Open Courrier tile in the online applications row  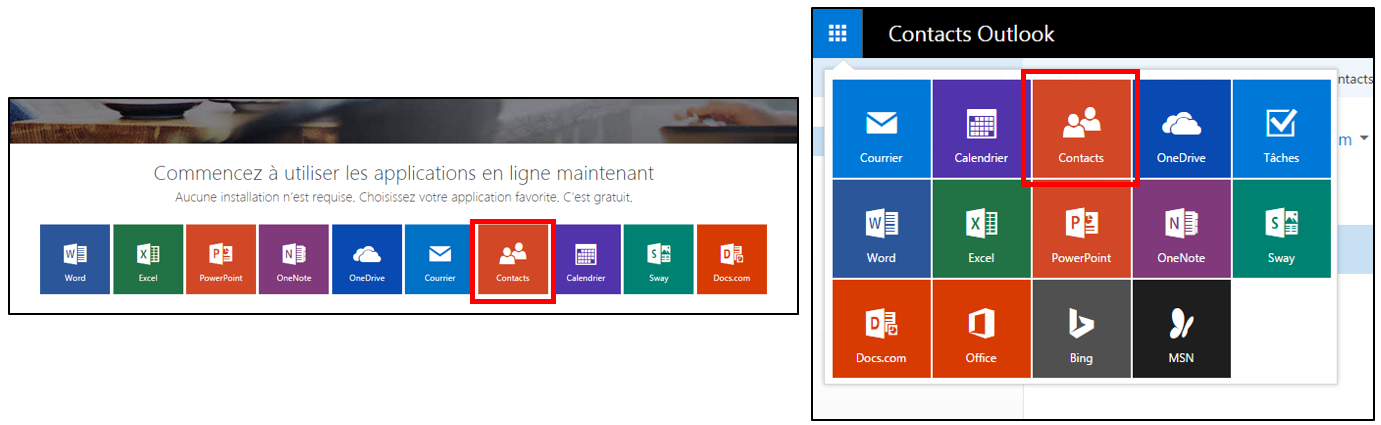coord(440,259)
